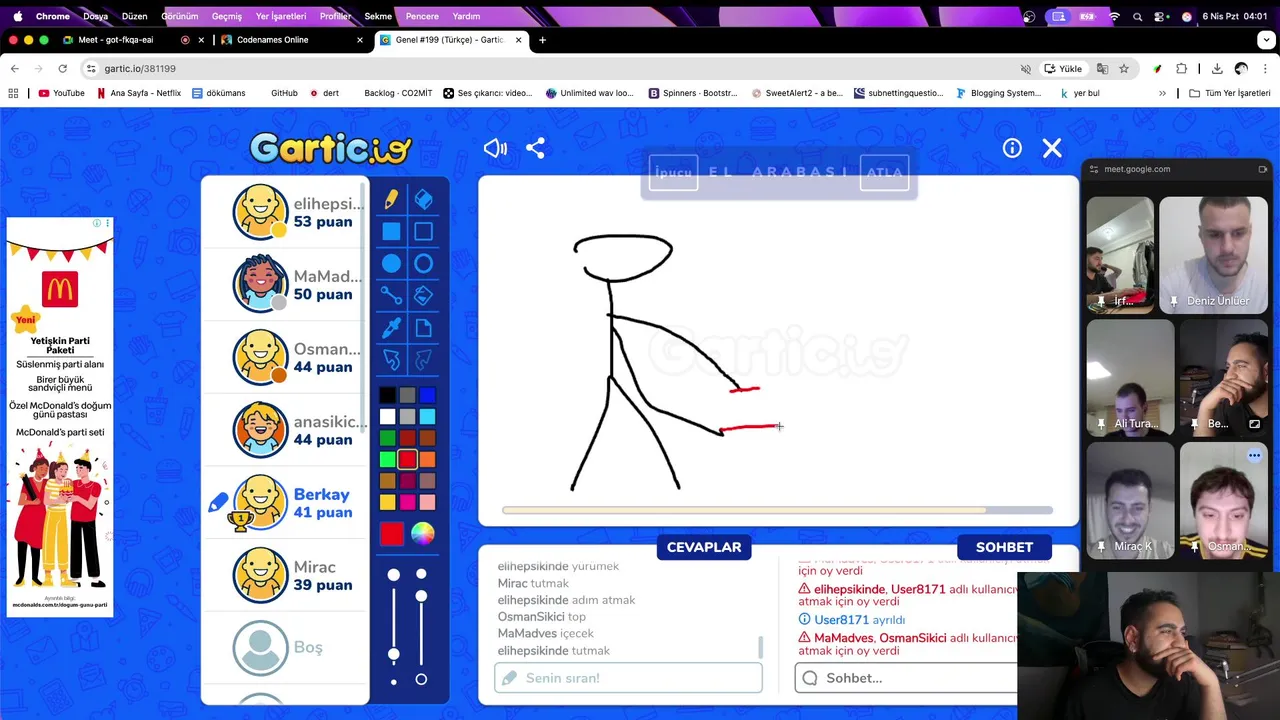Click the İpucu hint button
Screen dimensions: 1280x720
point(673,172)
